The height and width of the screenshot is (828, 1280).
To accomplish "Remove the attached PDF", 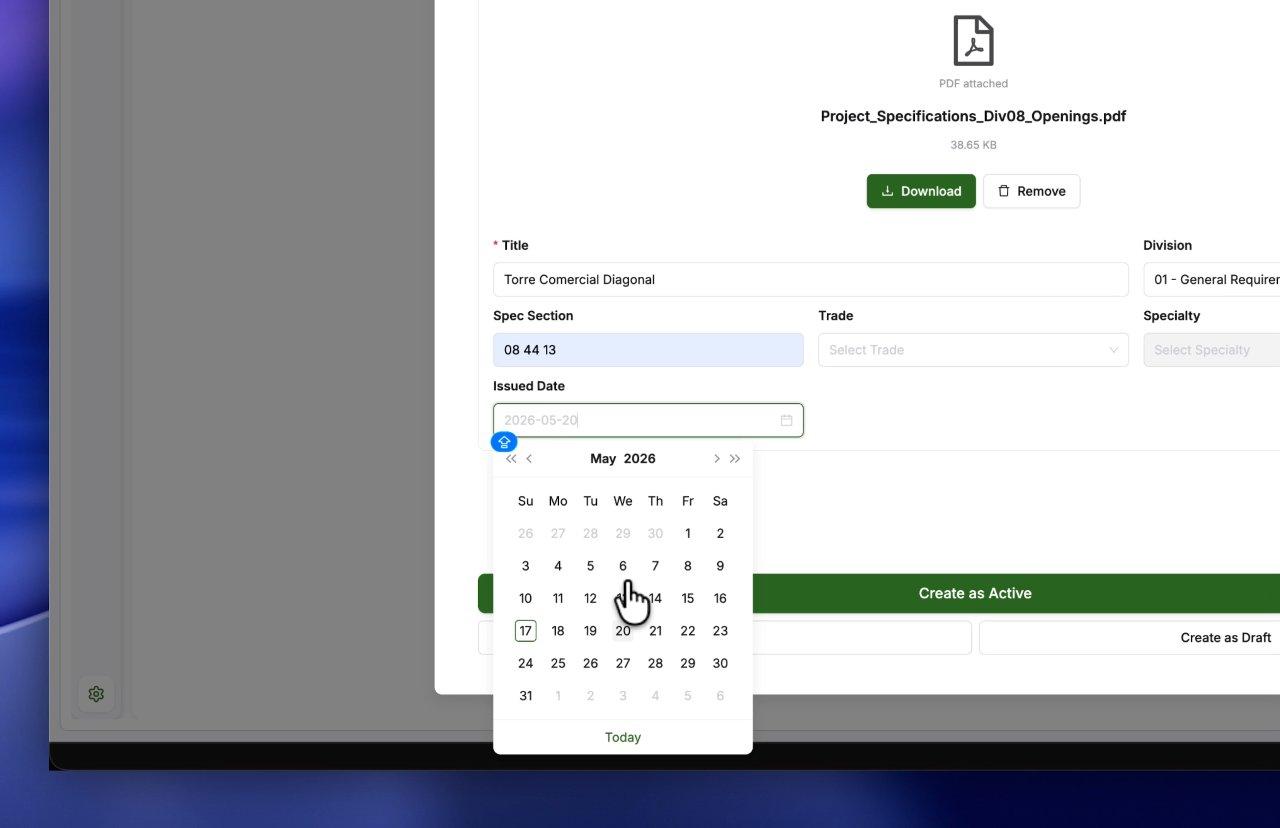I will 1031,191.
